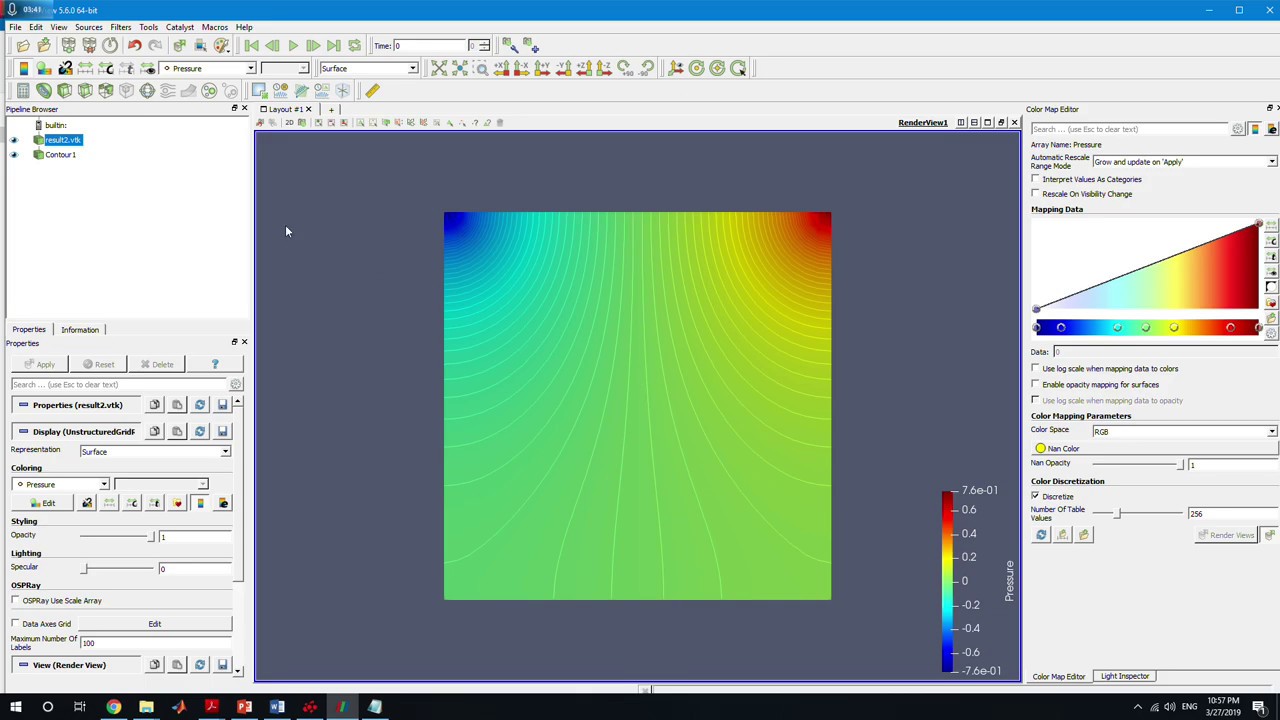Save Display properties as default icon
This screenshot has height=720, width=1280.
(x=222, y=431)
